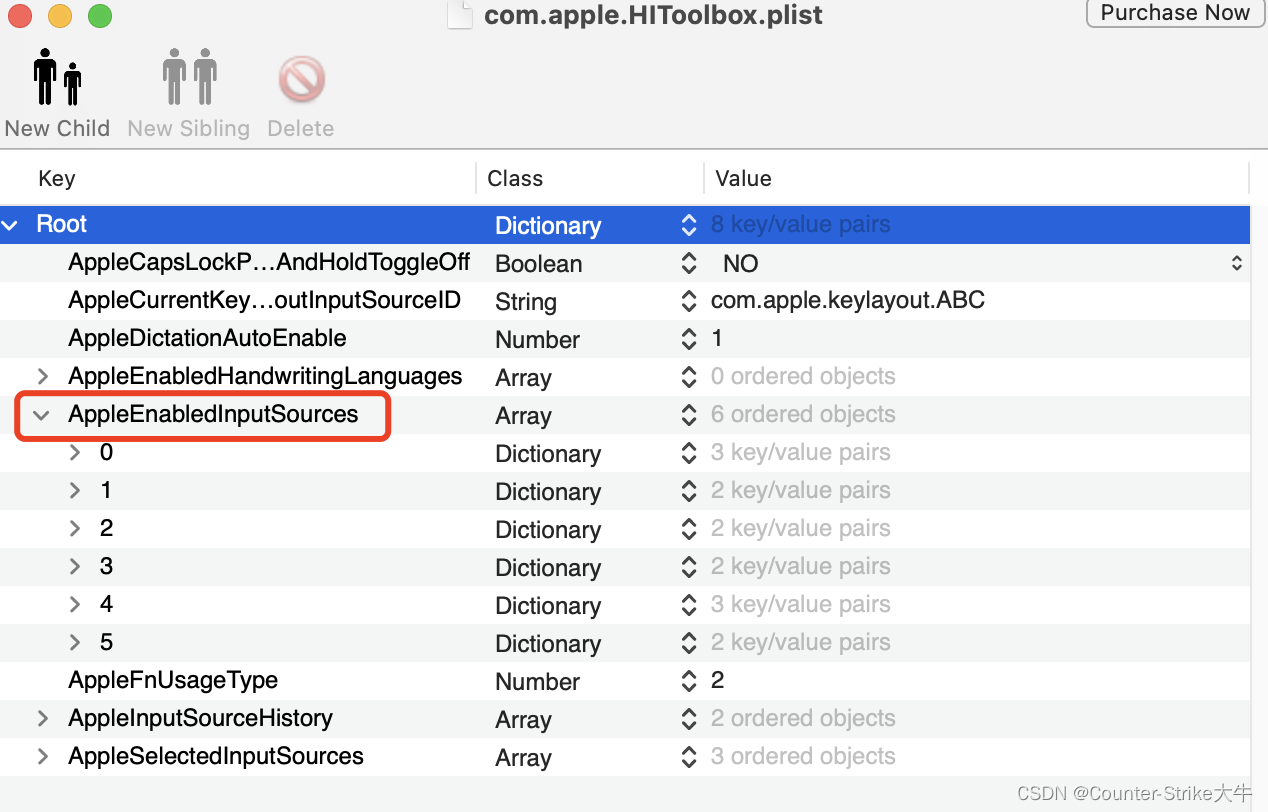Click AppleFnUsageType value 2

click(x=717, y=681)
